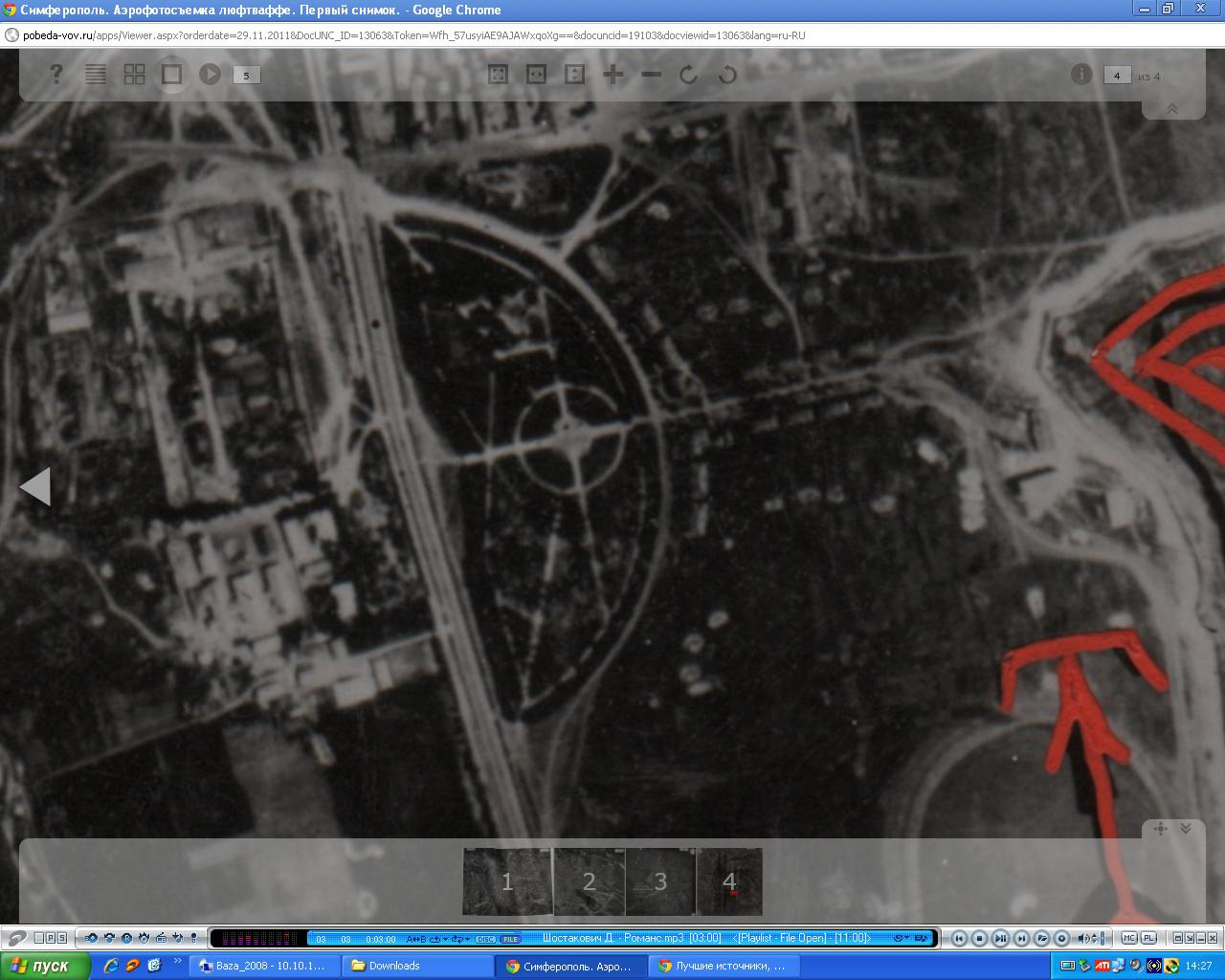Collapse the top toolbar panel
This screenshot has height=980, width=1225.
pos(1171,109)
